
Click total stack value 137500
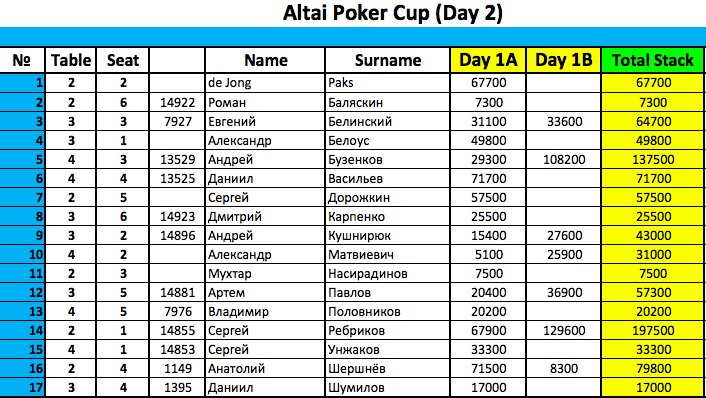pos(652,159)
